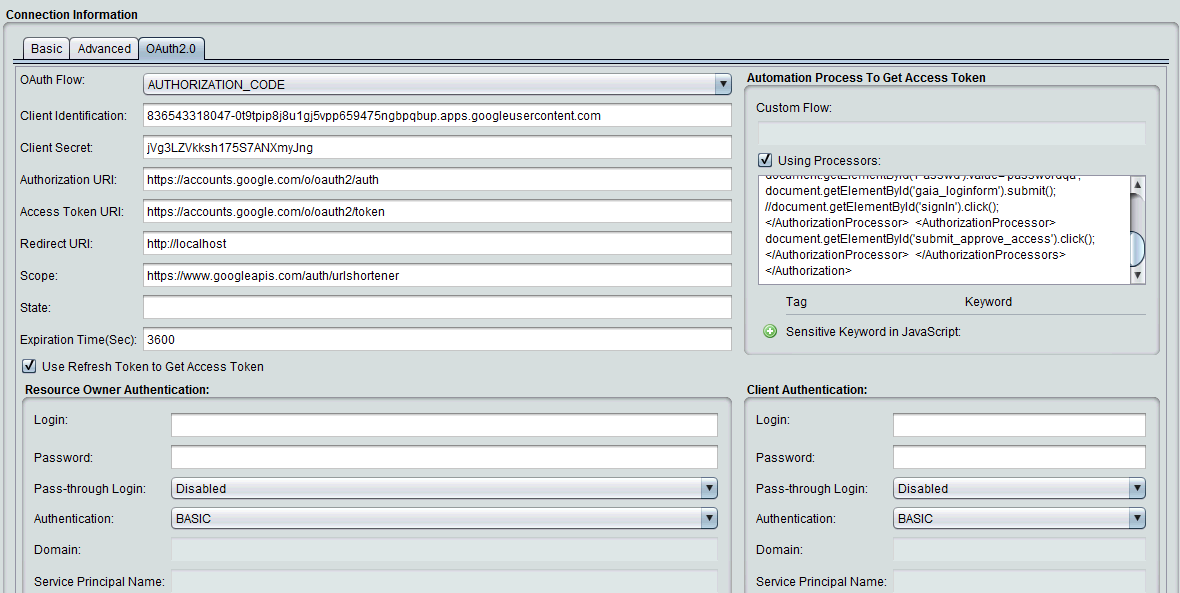
Task: Click the Resource Owner Login field
Action: coord(444,425)
